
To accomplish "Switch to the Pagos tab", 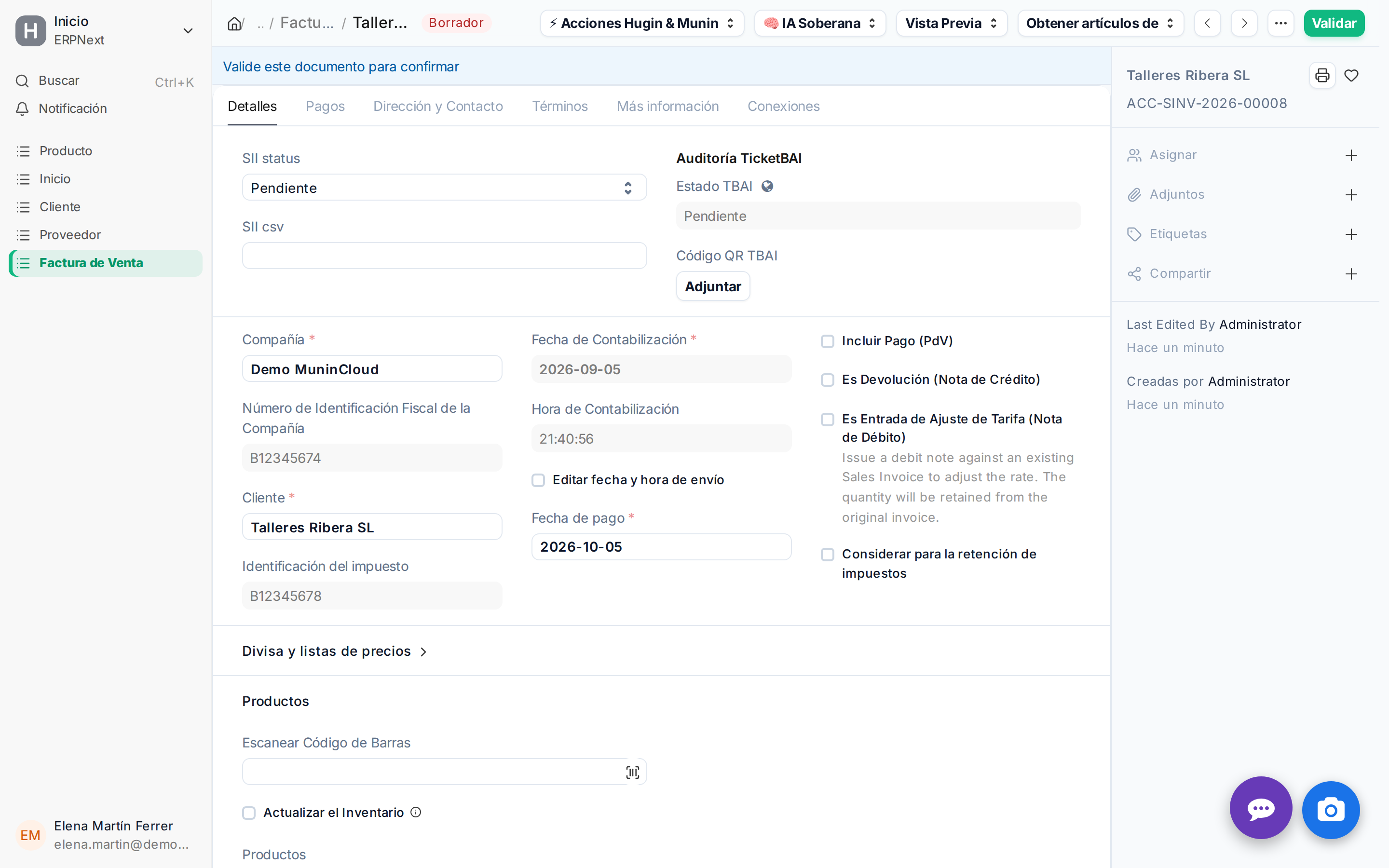I will (325, 106).
